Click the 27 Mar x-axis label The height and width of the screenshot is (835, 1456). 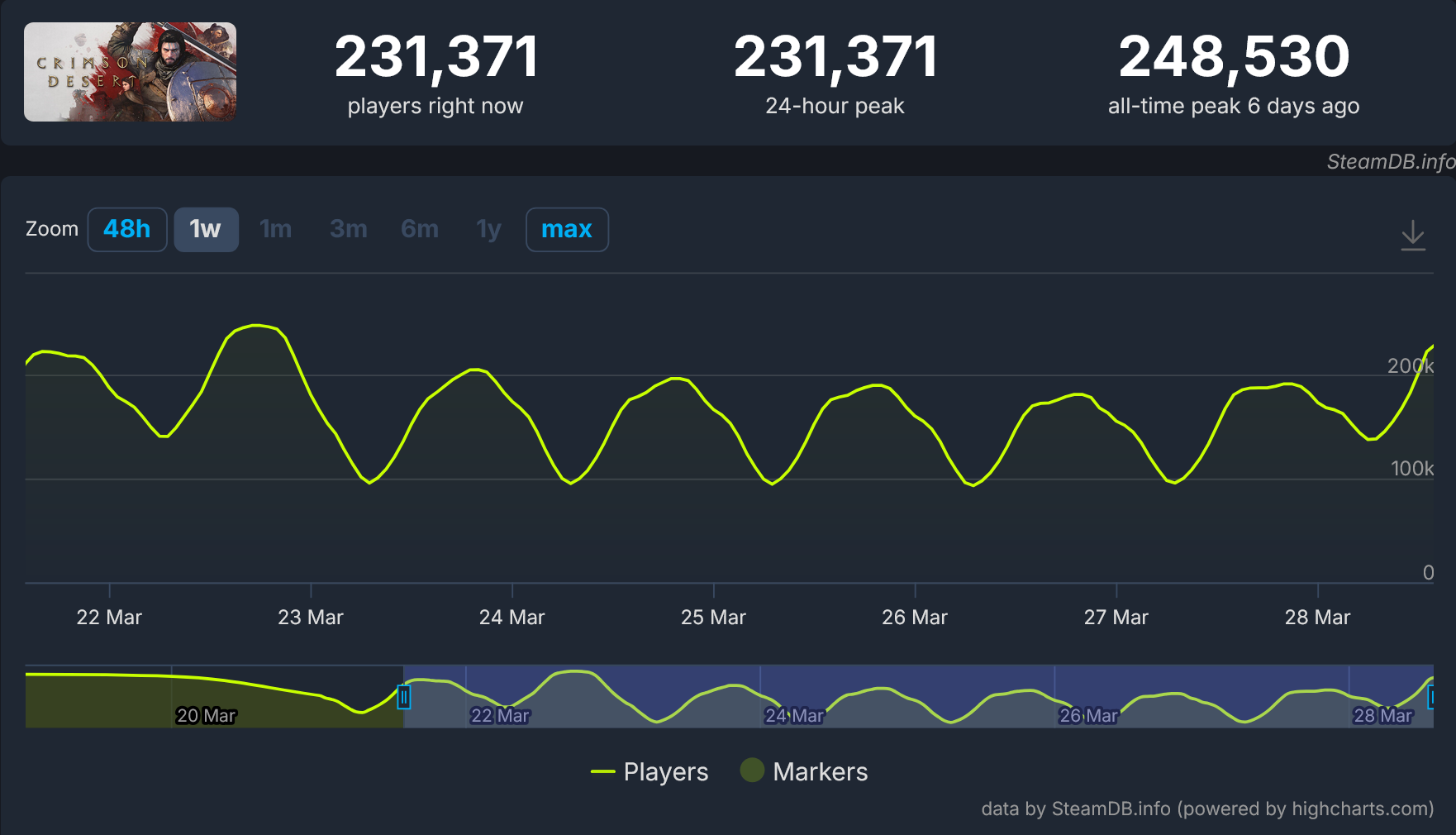tap(1116, 618)
